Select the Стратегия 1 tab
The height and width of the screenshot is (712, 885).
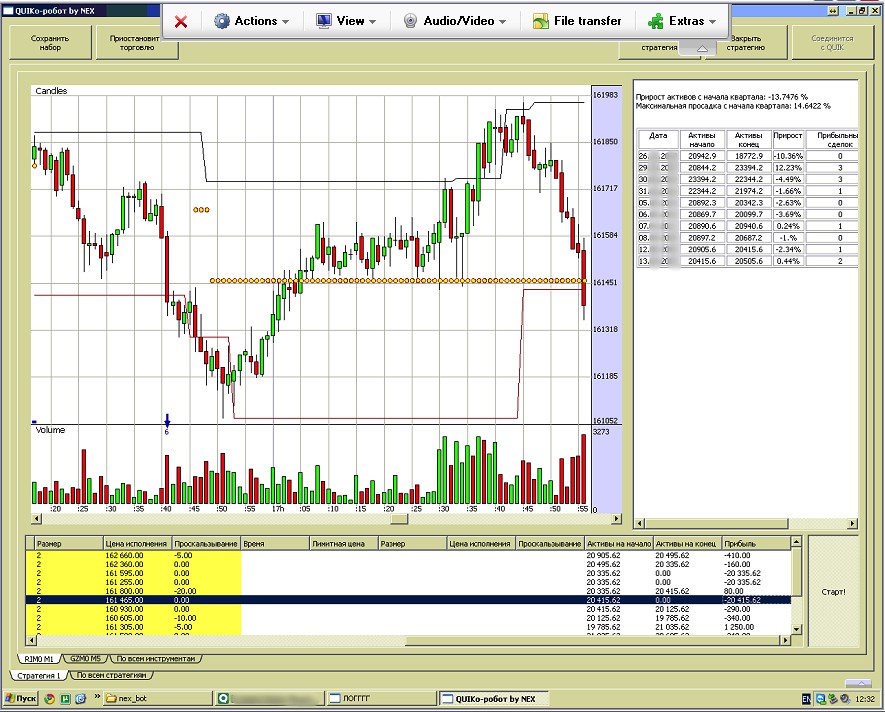(38, 675)
